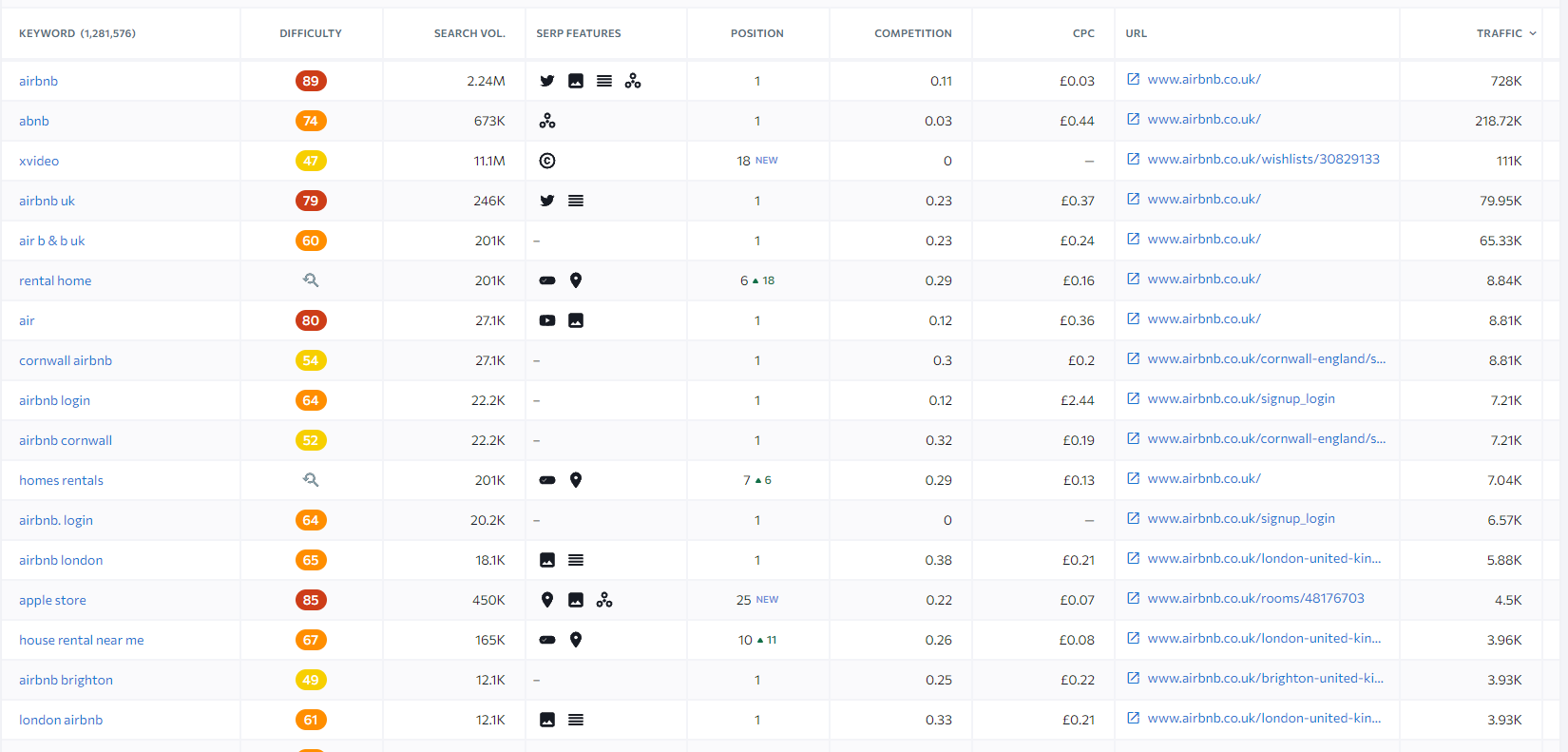Click the external link icon beside the wishlists URL

(1134, 159)
